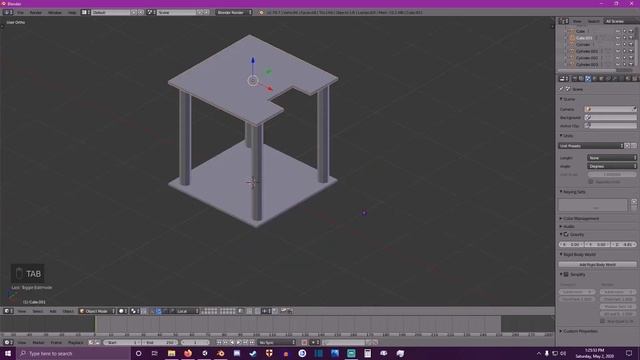Select Cube.001 in the outliner
640x360 pixels.
coord(584,38)
